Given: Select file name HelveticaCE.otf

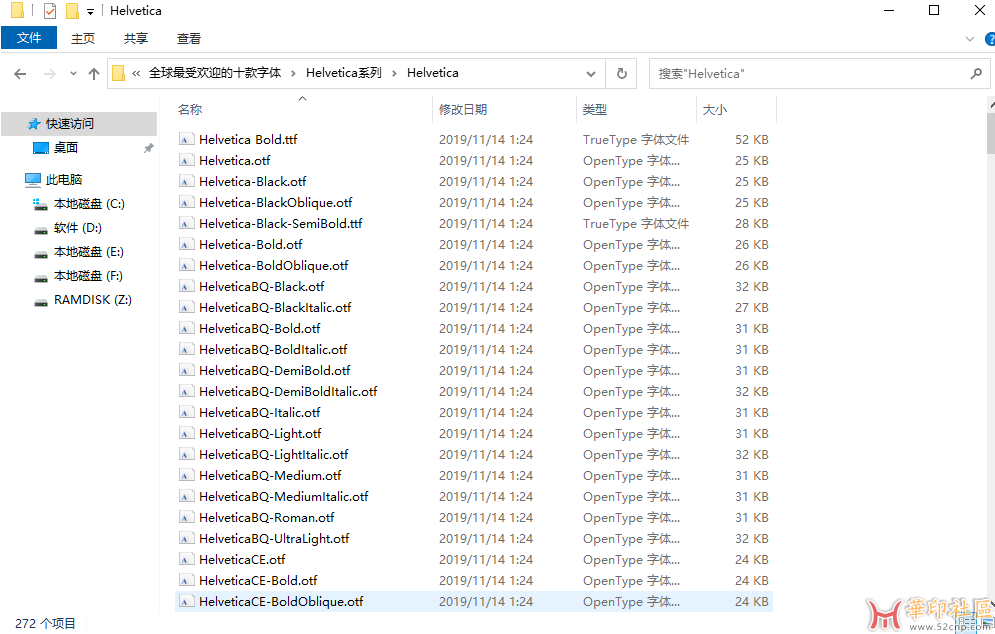Looking at the screenshot, I should (242, 559).
